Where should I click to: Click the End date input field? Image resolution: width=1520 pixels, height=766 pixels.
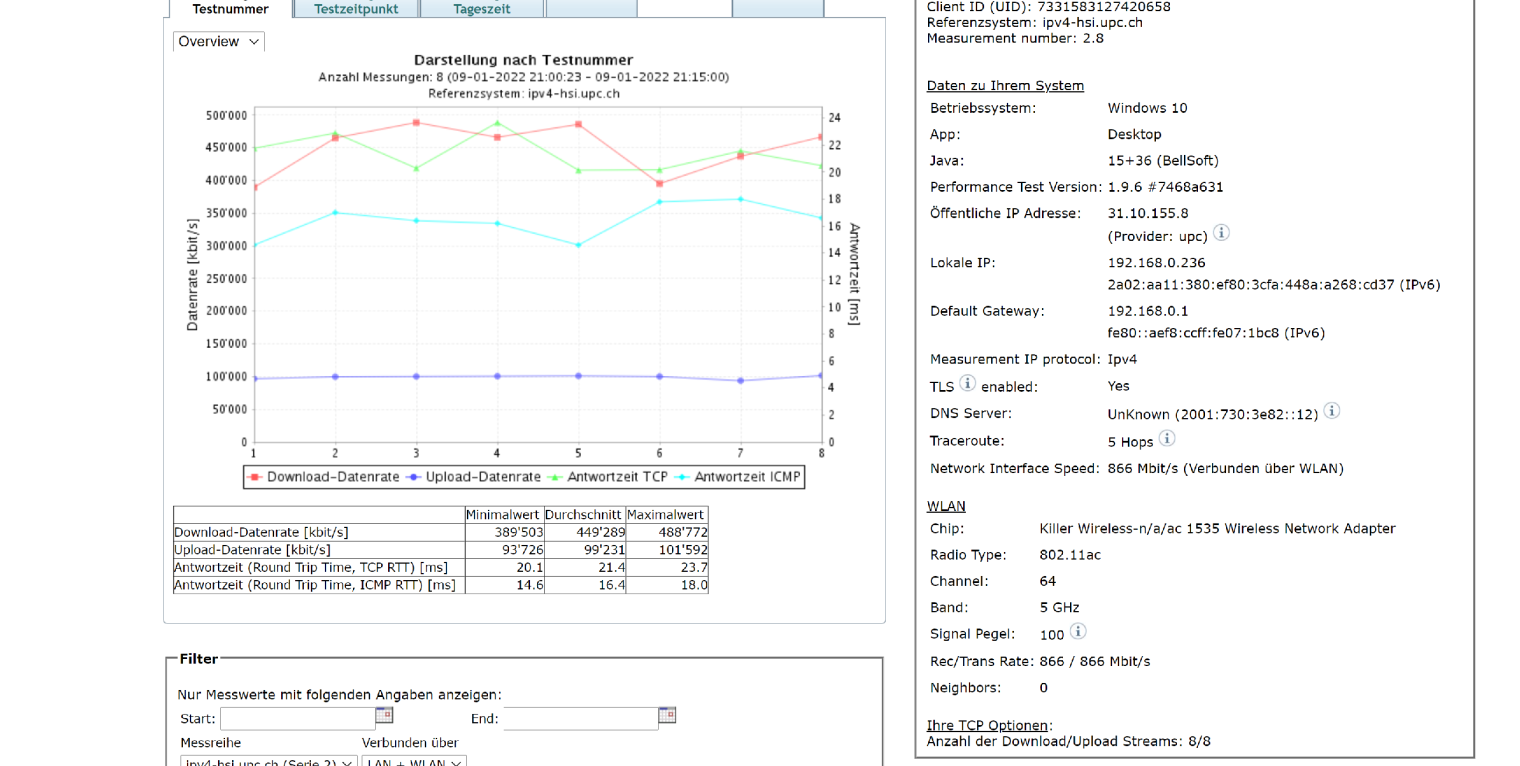[580, 719]
